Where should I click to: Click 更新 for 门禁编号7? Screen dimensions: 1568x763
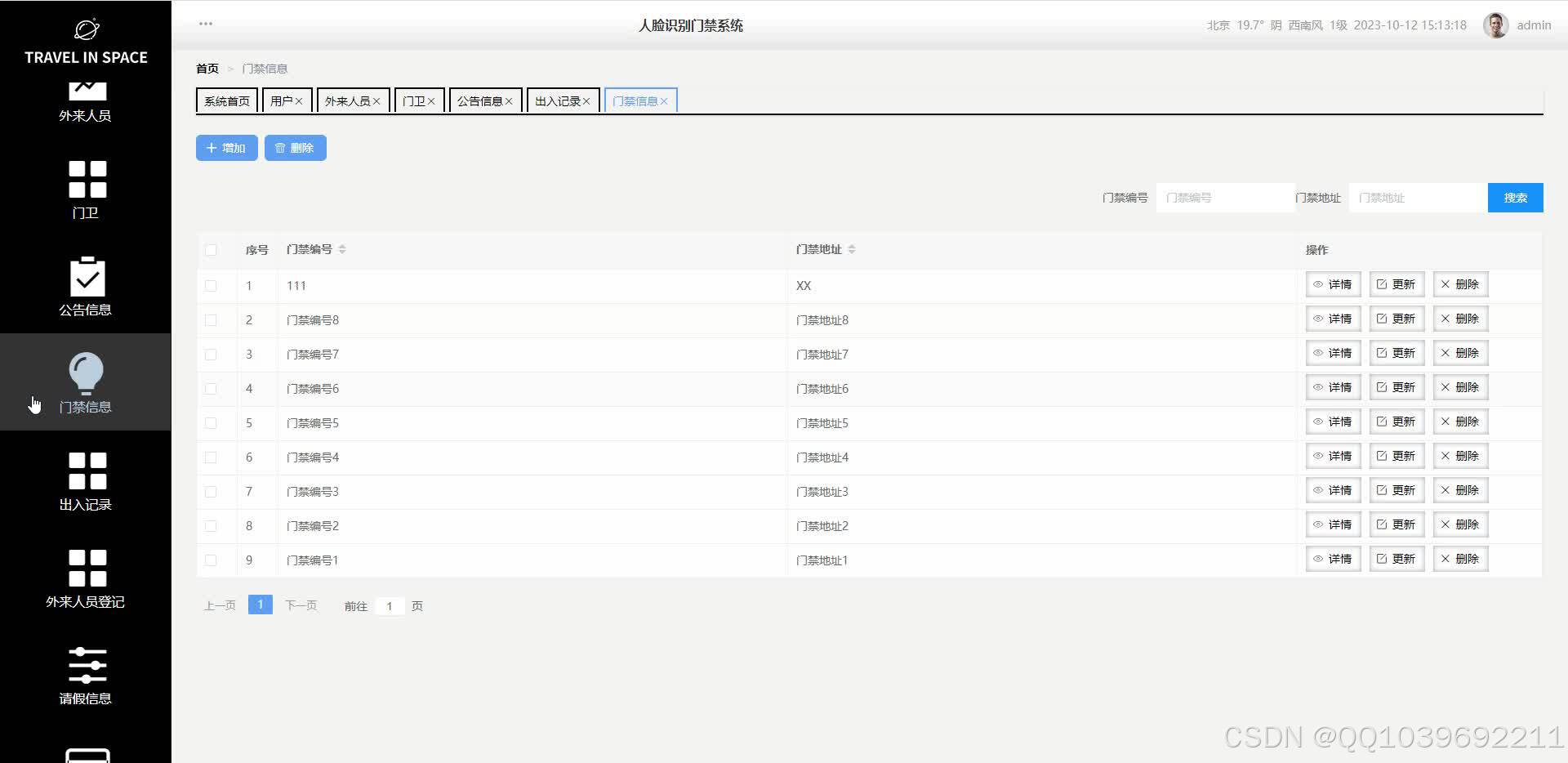[x=1396, y=353]
